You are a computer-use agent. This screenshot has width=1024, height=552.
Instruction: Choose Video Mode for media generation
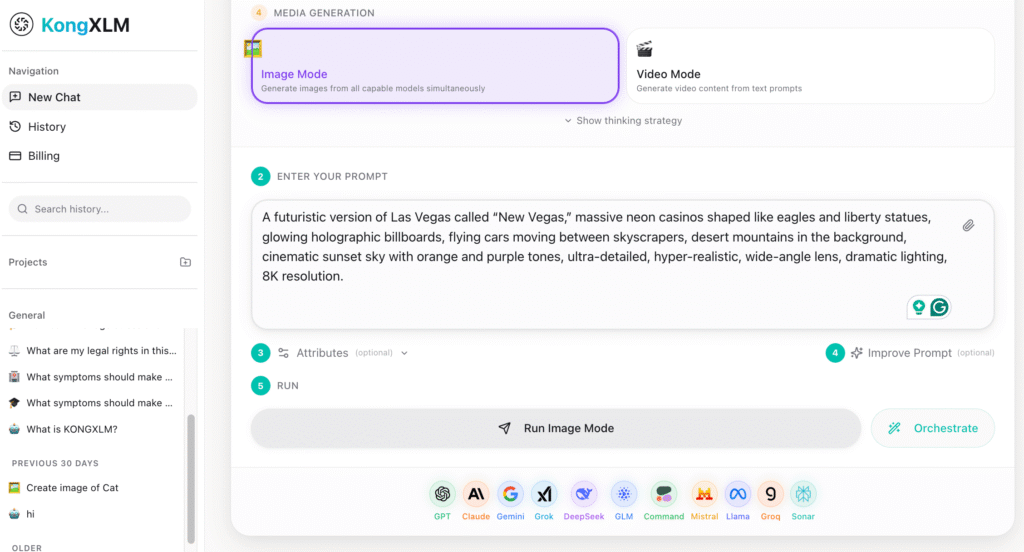point(810,66)
